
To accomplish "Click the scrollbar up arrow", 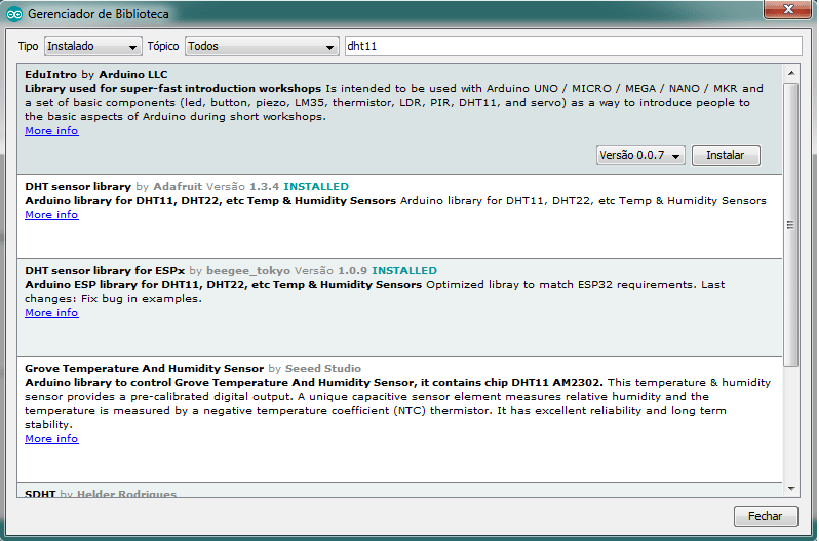I will pyautogui.click(x=791, y=73).
